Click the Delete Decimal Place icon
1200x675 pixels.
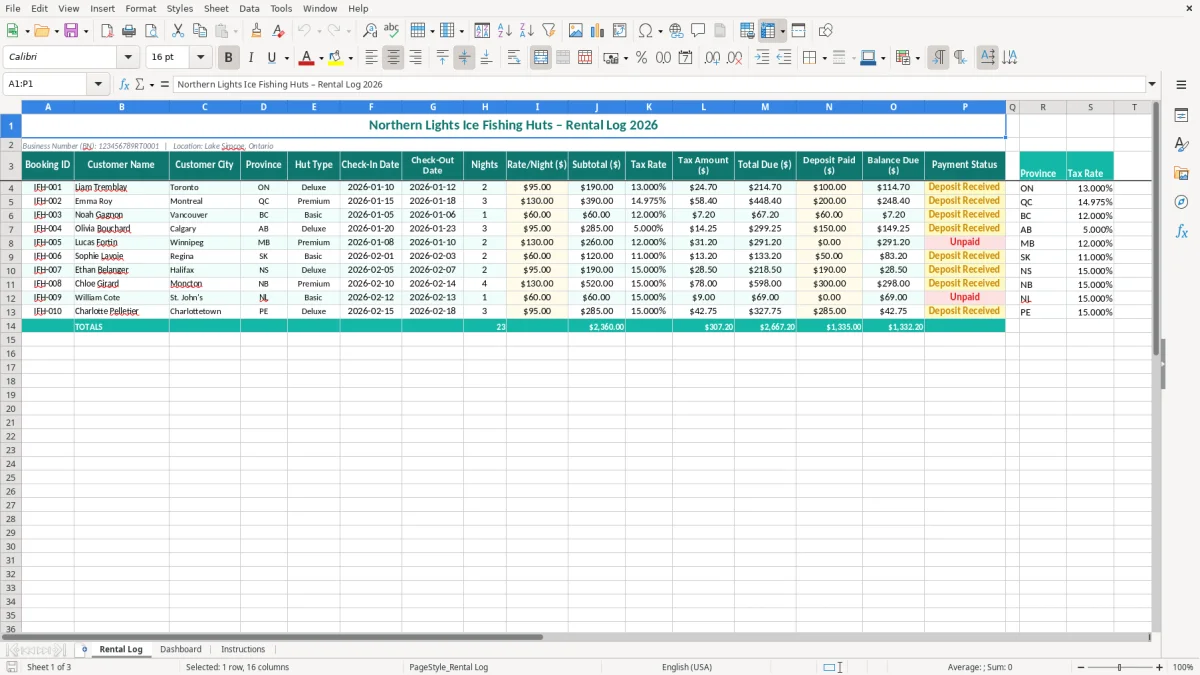(735, 58)
